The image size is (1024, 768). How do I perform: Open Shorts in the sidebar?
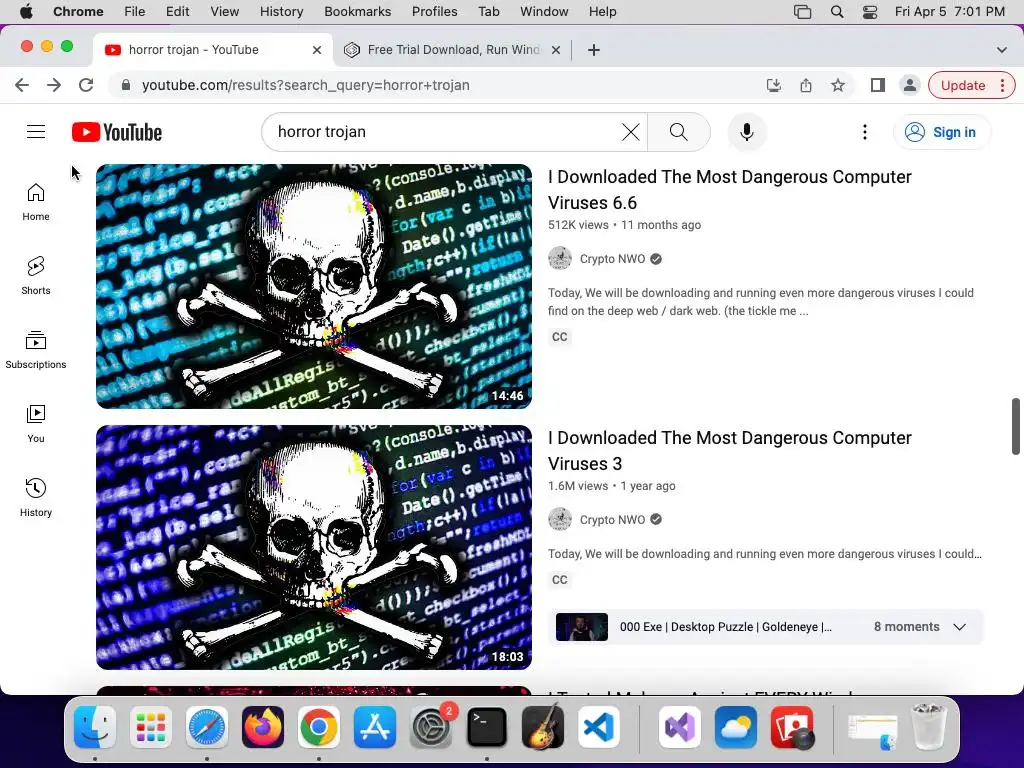click(36, 276)
